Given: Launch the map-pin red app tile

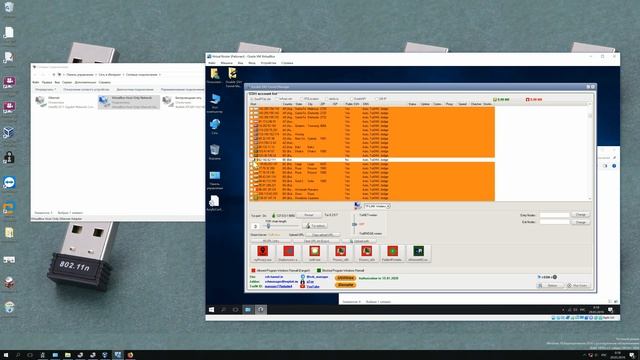Looking at the screenshot, I should (262, 252).
